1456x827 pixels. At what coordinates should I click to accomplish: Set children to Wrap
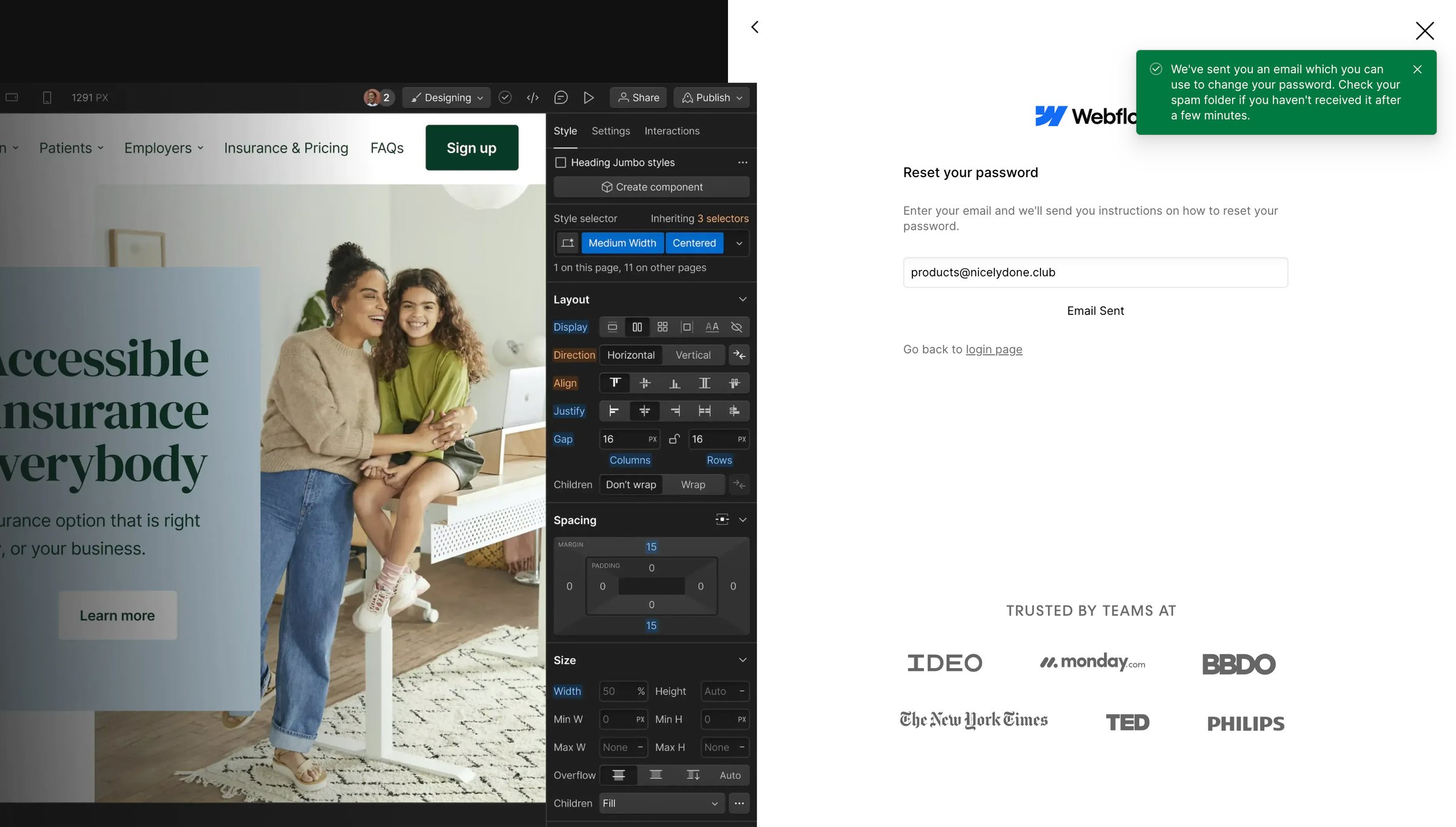(x=693, y=484)
